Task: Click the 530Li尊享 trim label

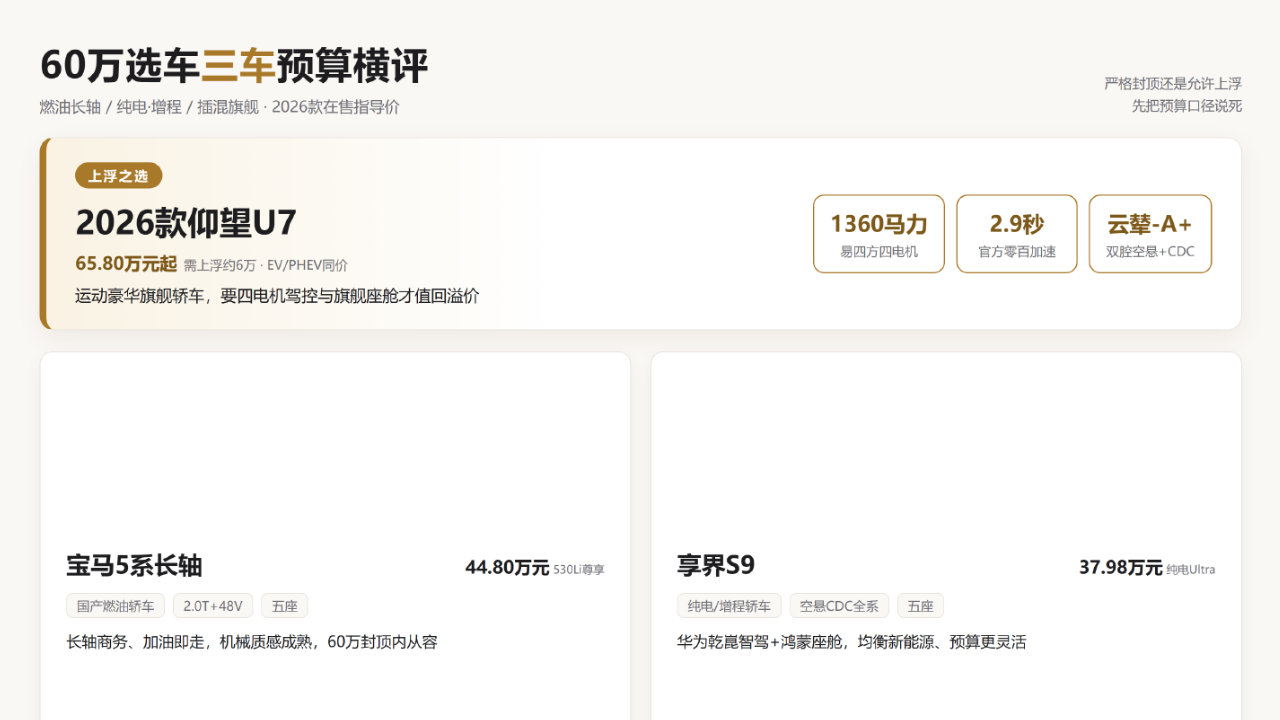Action: 579,570
